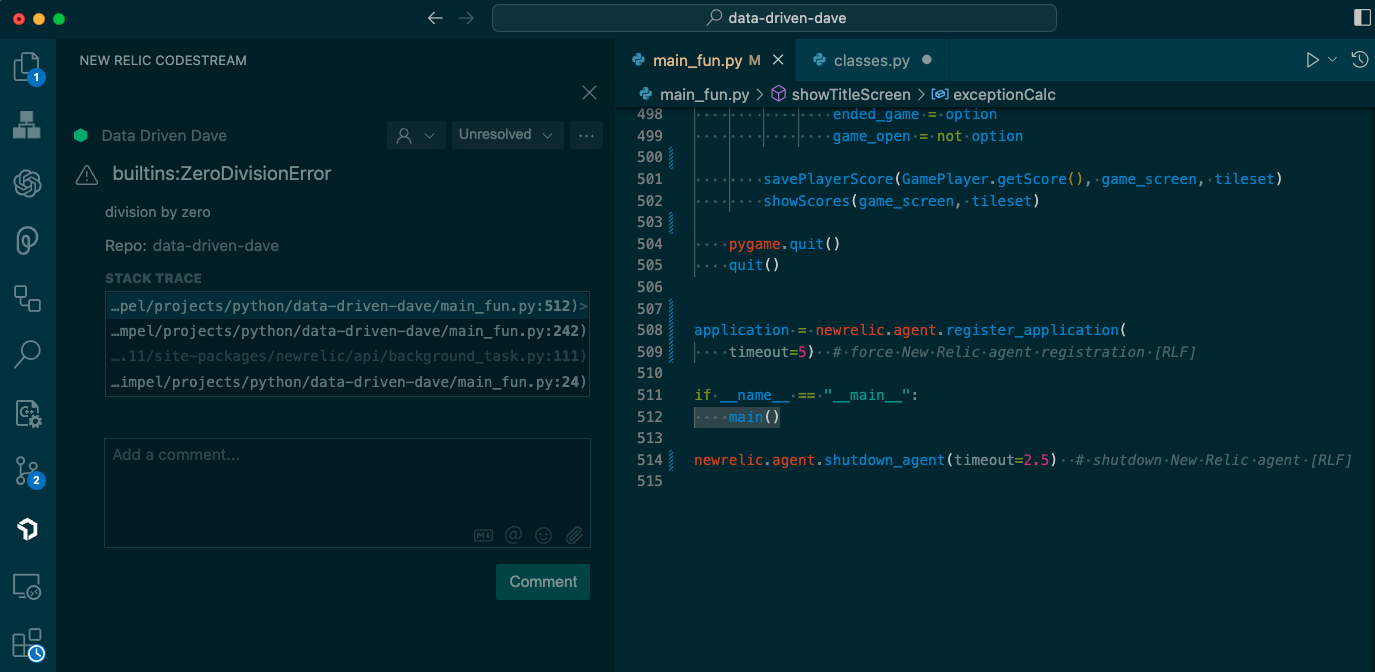Click the split editor layout control in the titlebar
This screenshot has height=672, width=1375.
pyautogui.click(x=1360, y=17)
